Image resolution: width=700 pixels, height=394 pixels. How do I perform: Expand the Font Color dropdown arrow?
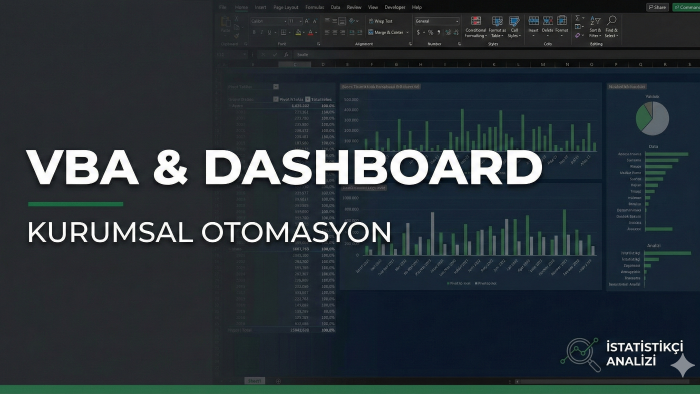pyautogui.click(x=316, y=33)
